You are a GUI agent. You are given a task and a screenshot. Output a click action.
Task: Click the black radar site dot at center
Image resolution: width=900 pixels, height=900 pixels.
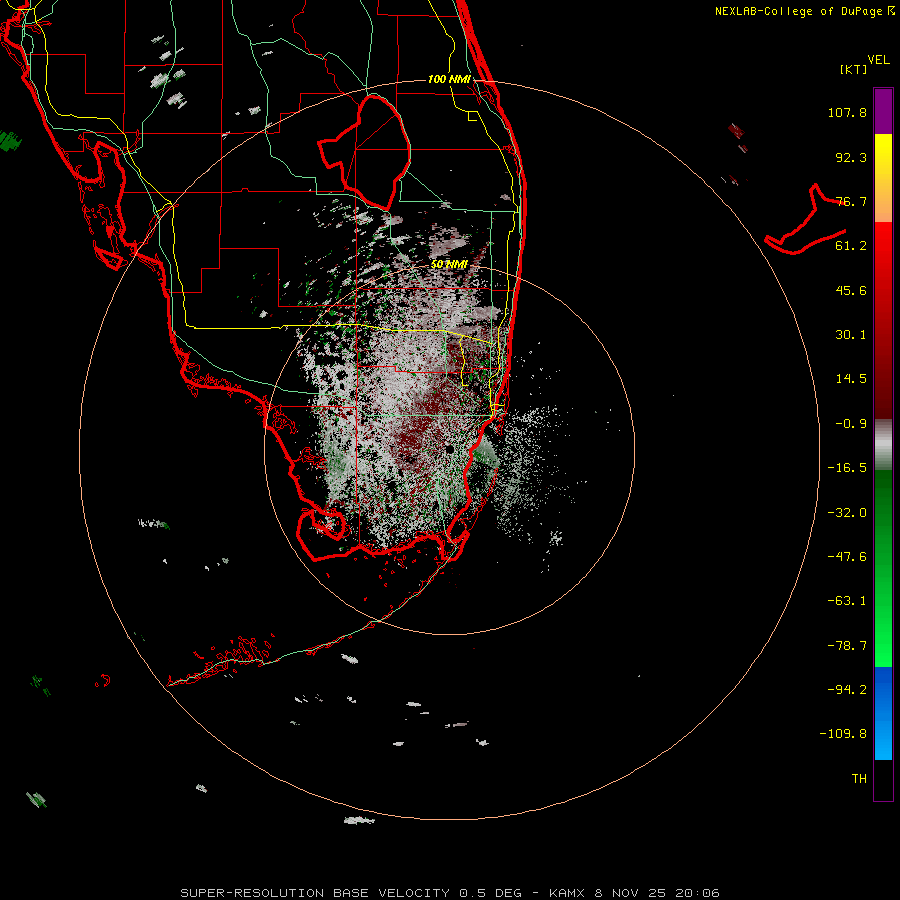pos(449,448)
